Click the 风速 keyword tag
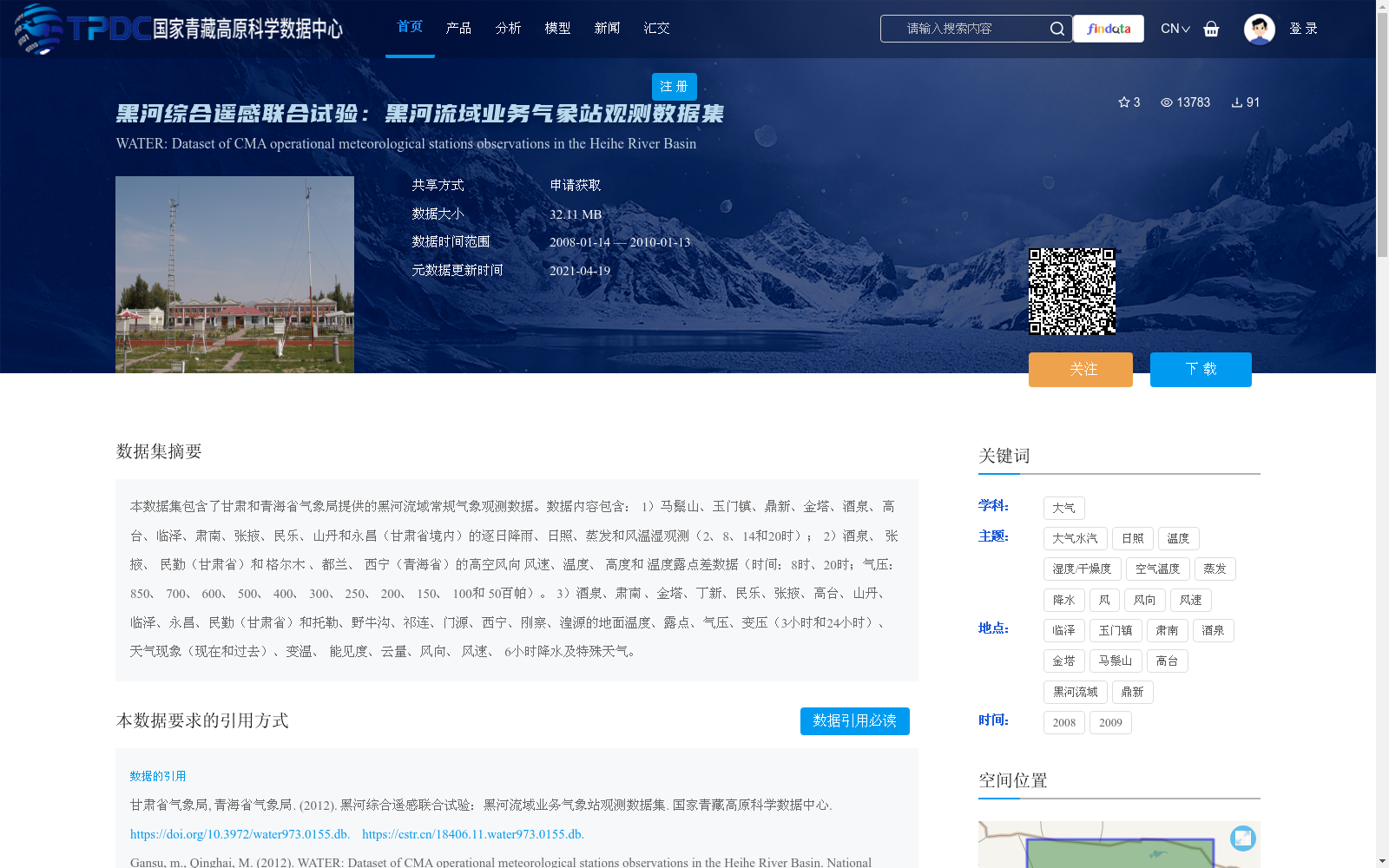Viewport: 1389px width, 868px height. (1191, 600)
